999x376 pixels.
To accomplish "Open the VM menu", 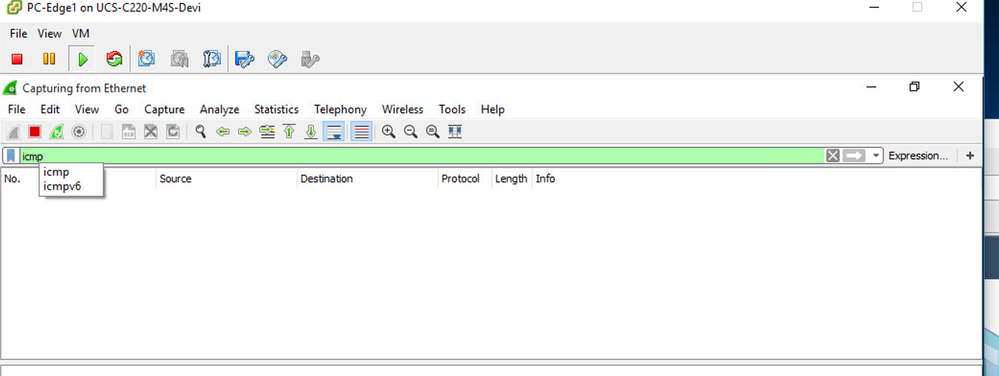I will [x=80, y=33].
